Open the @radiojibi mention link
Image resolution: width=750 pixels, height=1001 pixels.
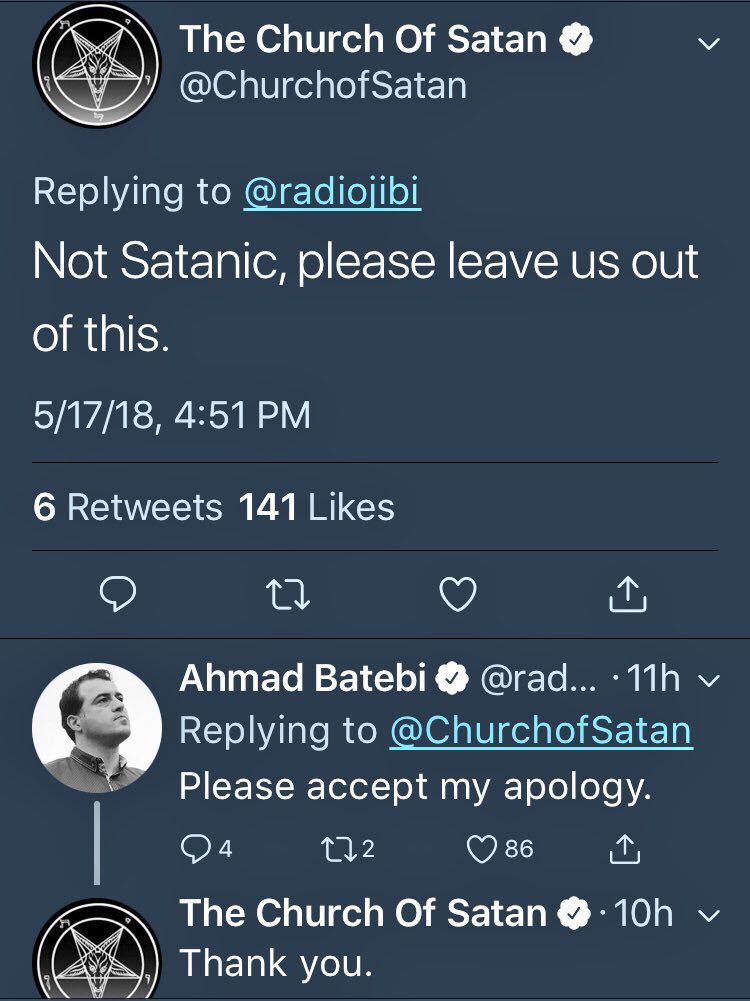tap(332, 191)
